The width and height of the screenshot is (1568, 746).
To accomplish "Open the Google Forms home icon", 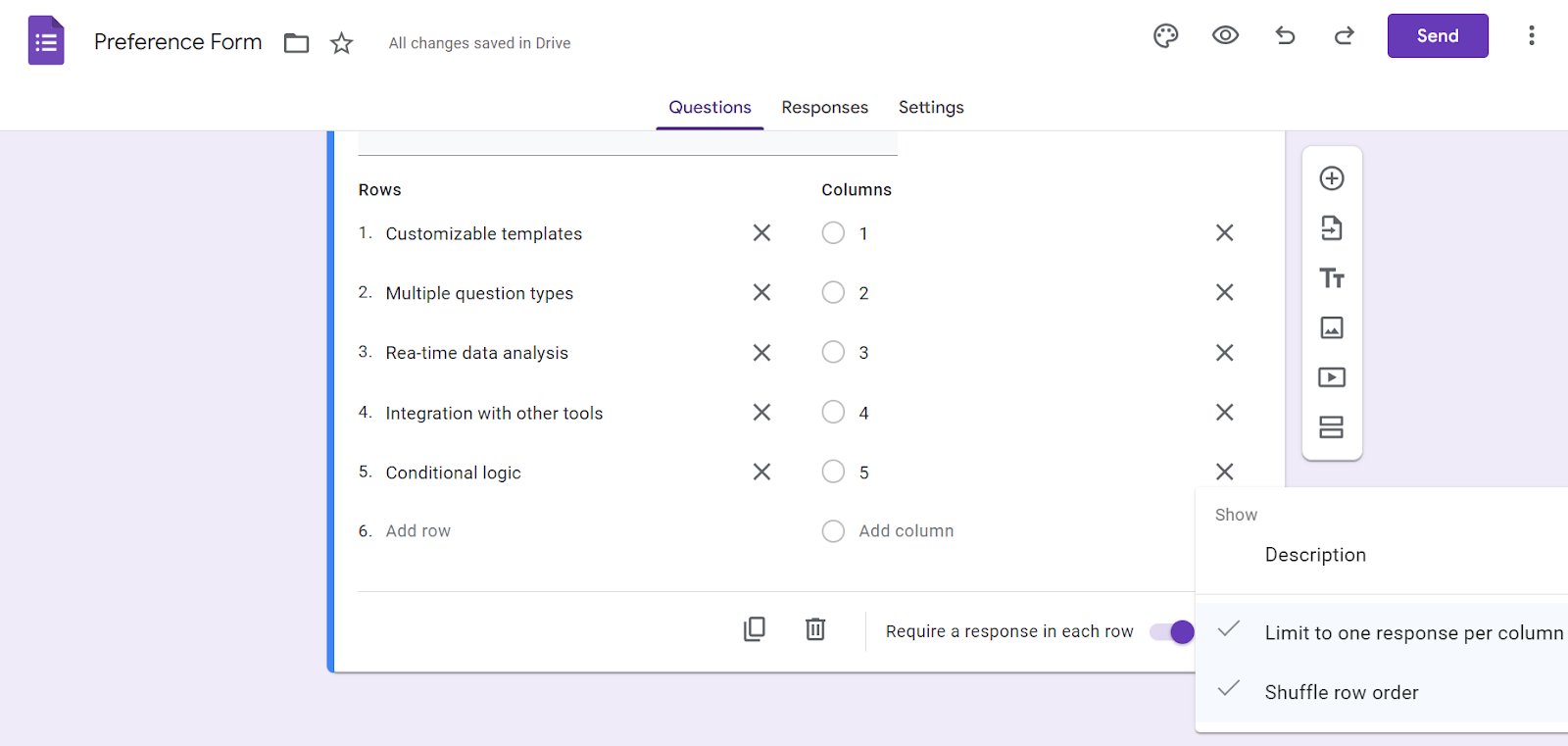I will pyautogui.click(x=46, y=40).
